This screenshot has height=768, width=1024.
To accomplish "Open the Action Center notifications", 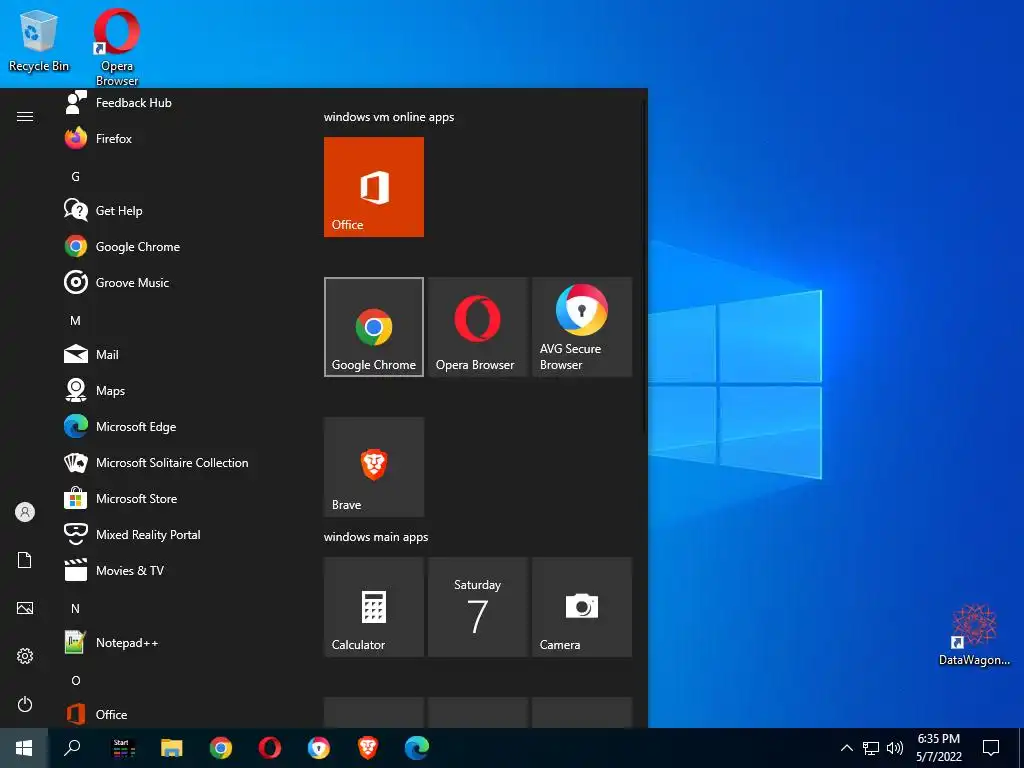I will click(x=991, y=748).
